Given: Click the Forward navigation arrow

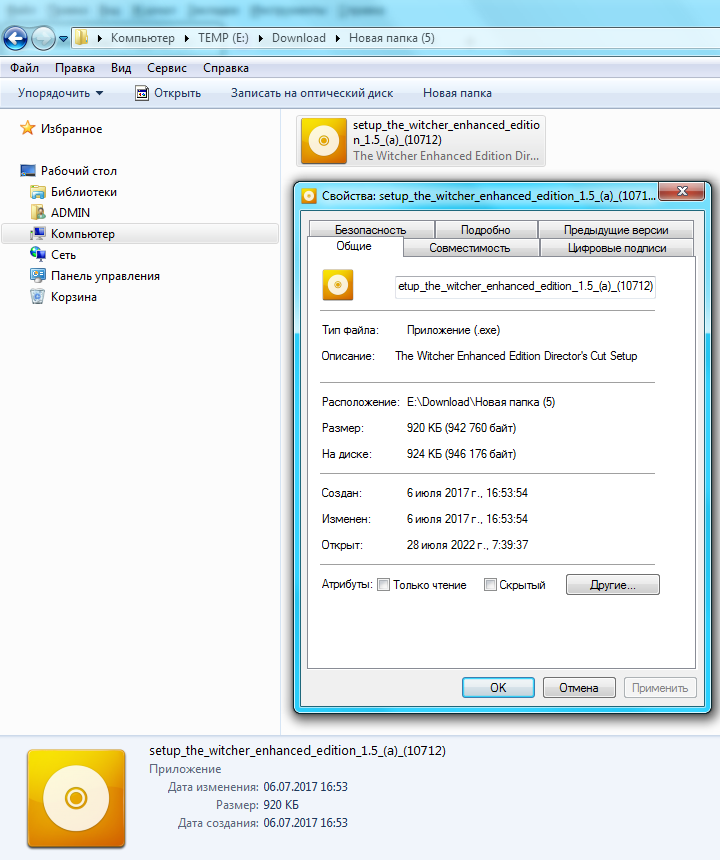Looking at the screenshot, I should pos(43,38).
